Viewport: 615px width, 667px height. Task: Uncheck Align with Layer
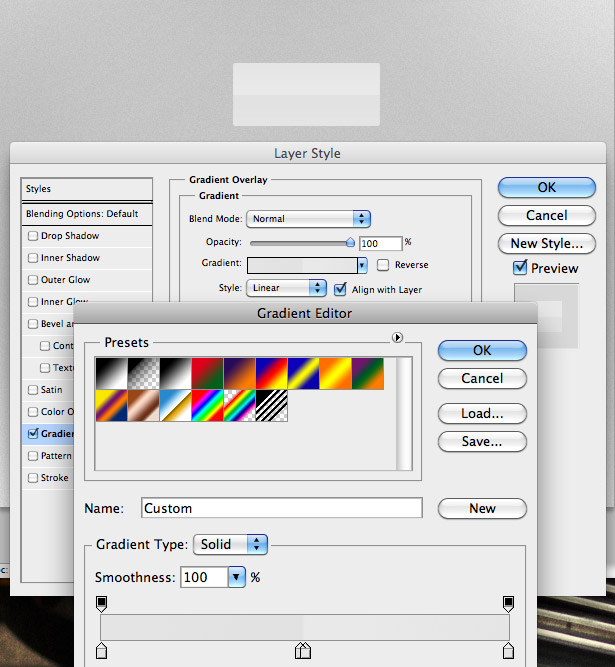340,290
